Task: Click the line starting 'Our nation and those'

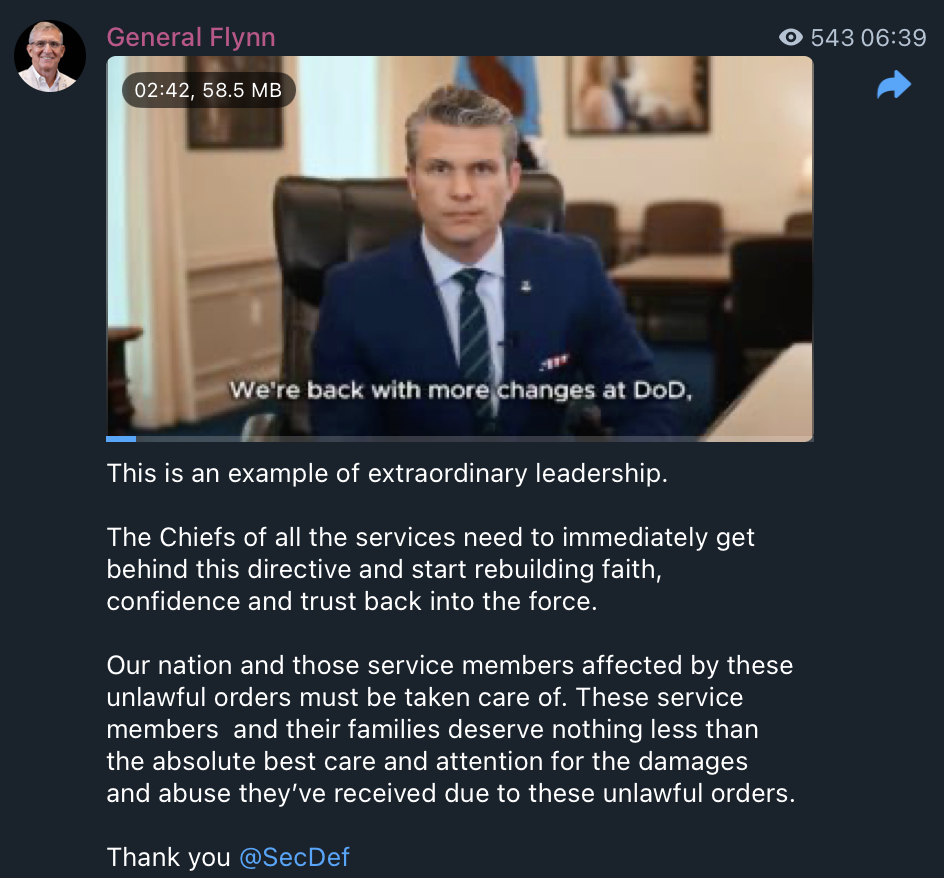Action: (x=450, y=665)
